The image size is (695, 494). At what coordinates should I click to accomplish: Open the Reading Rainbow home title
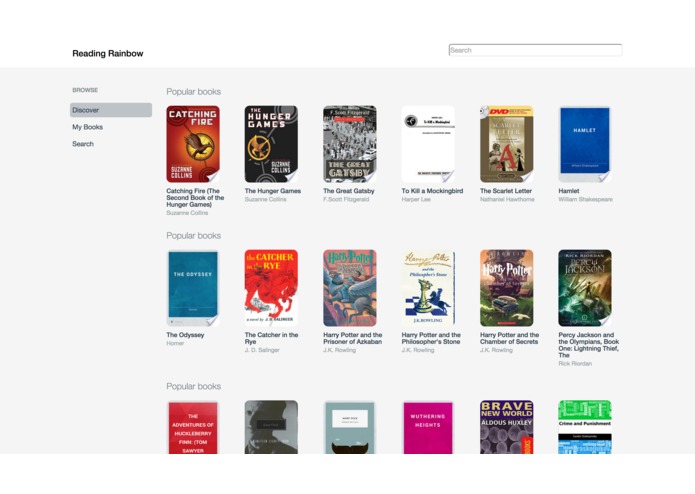[x=108, y=54]
